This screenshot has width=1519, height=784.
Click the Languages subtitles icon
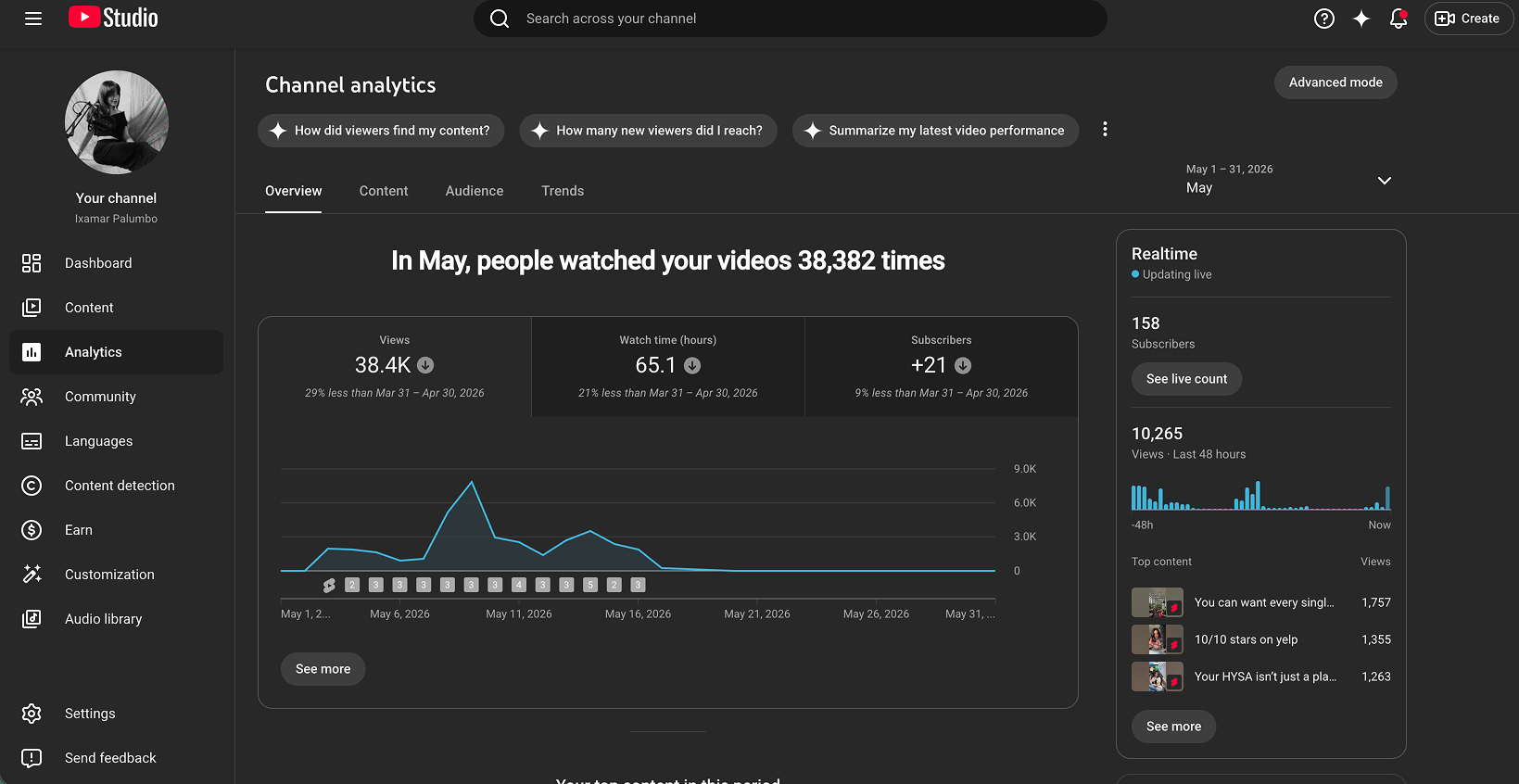[x=32, y=441]
